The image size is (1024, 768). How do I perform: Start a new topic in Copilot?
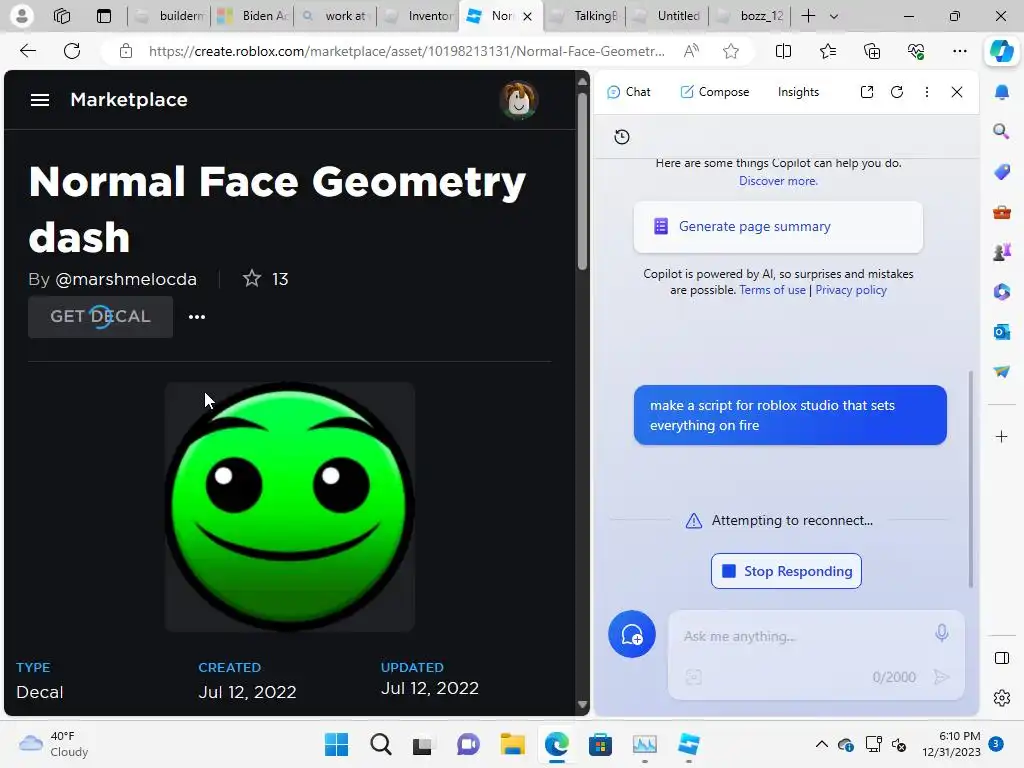click(x=632, y=634)
